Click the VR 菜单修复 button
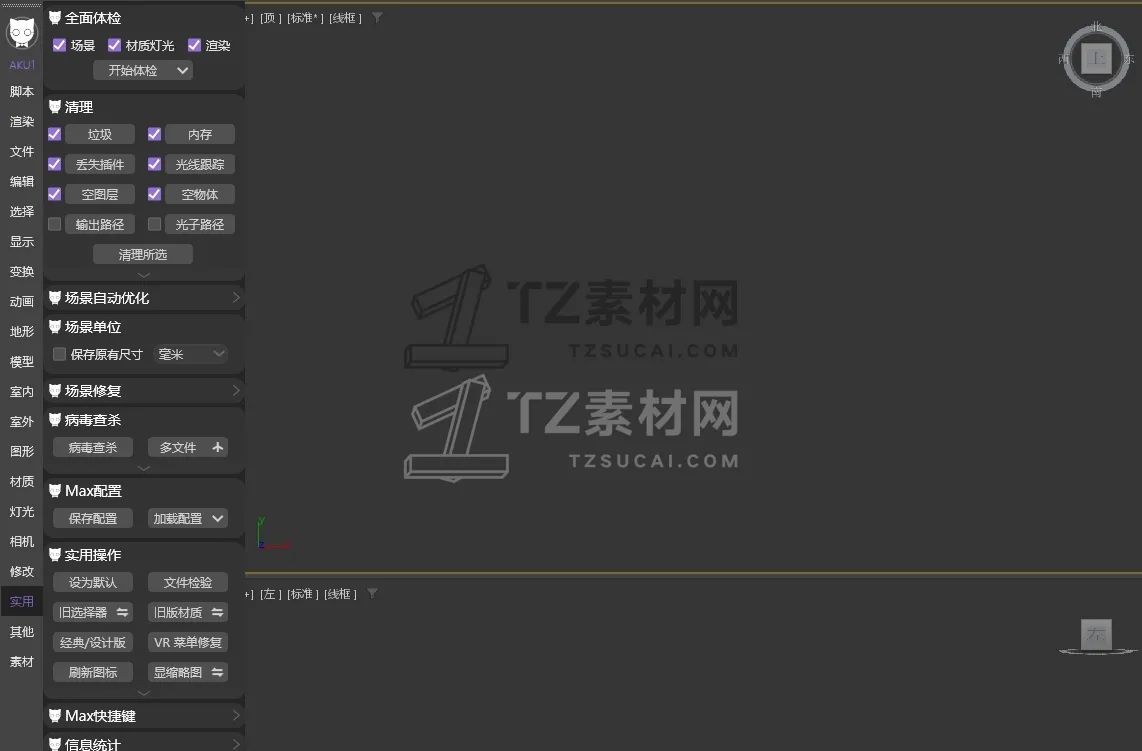This screenshot has width=1142, height=751. pos(187,641)
